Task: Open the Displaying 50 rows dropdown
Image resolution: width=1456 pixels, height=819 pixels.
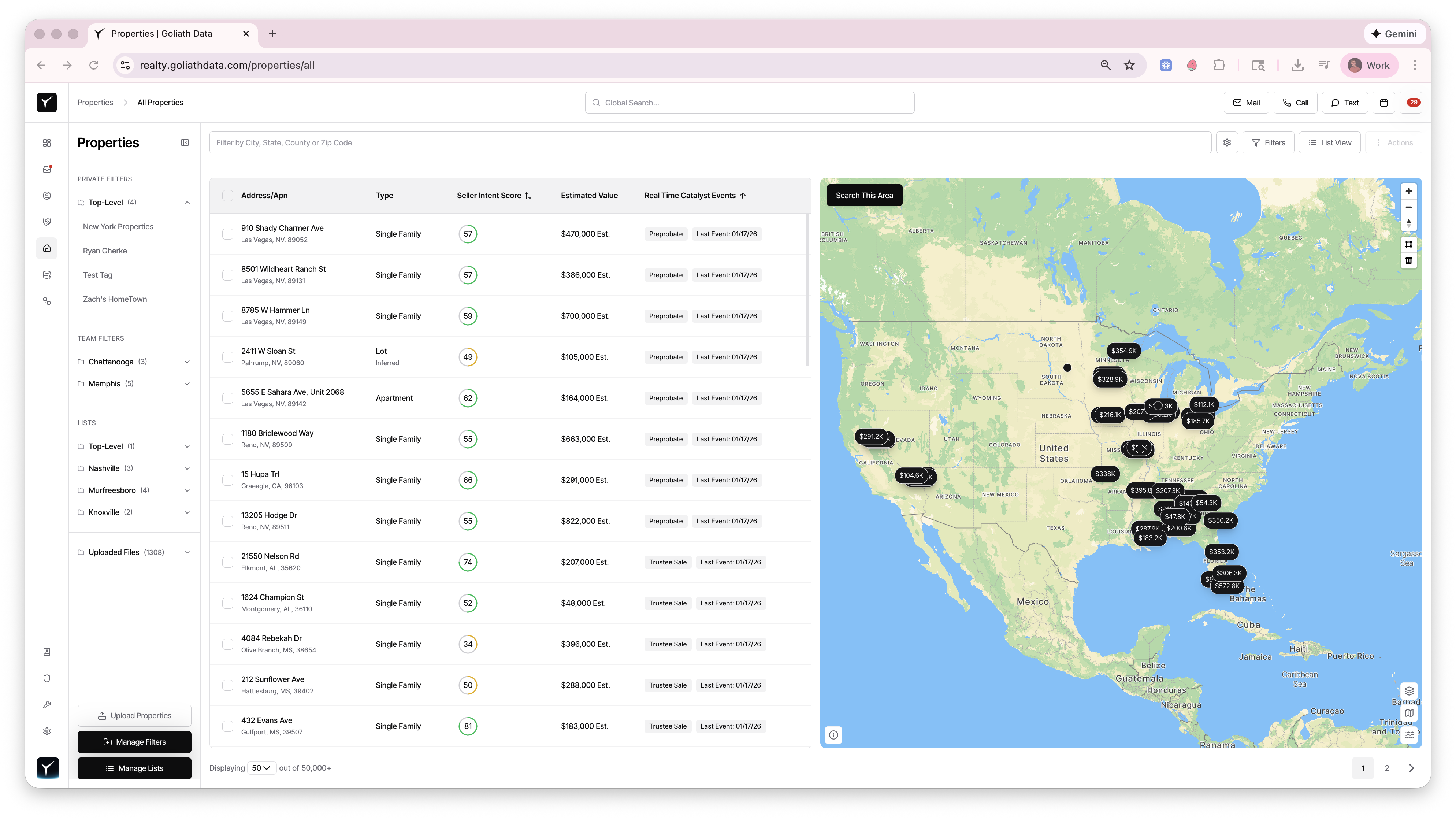Action: point(261,768)
